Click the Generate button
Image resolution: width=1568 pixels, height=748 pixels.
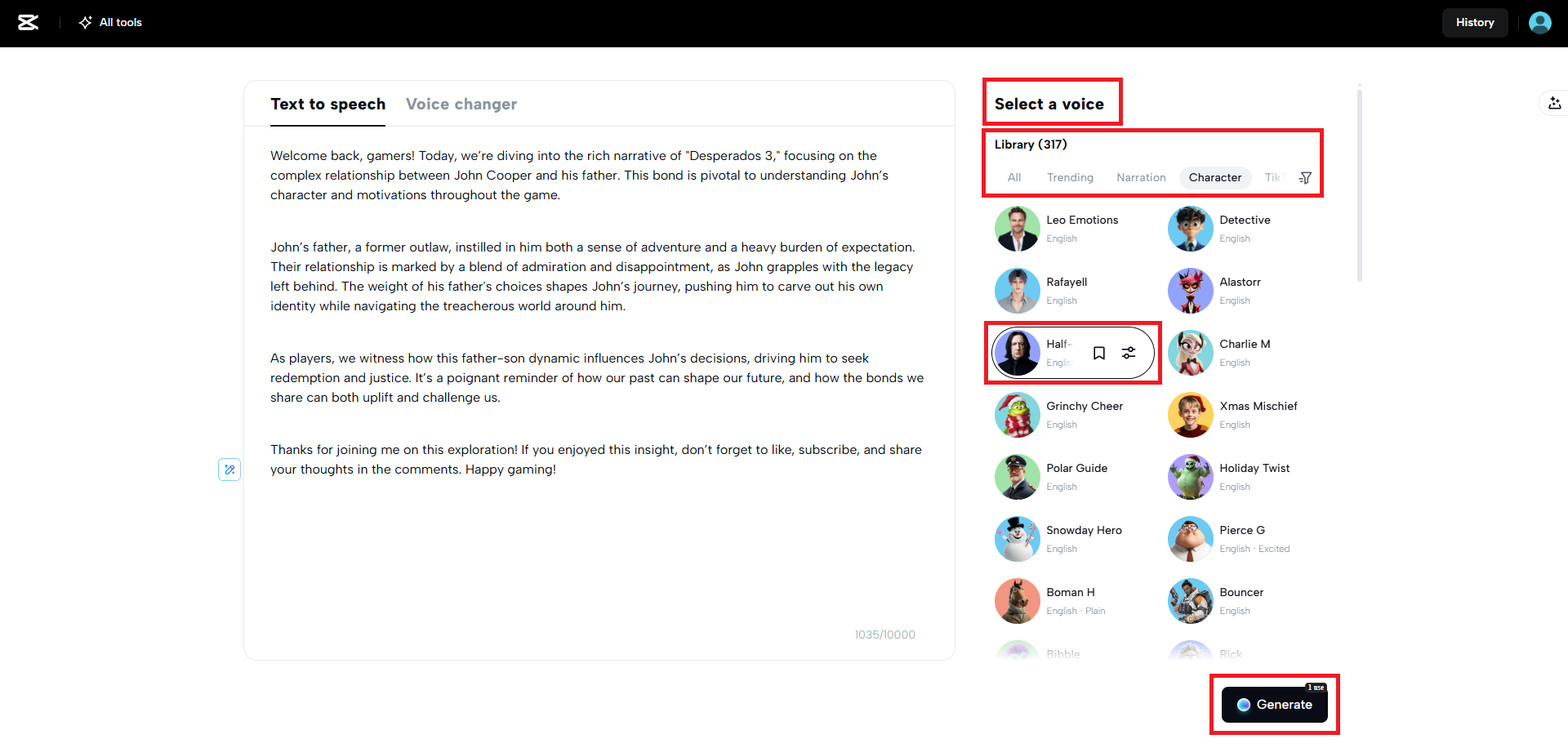1275,705
